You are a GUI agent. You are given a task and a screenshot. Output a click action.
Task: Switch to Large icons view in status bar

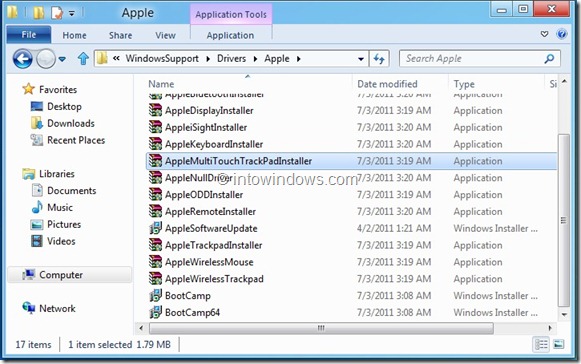pyautogui.click(x=558, y=345)
